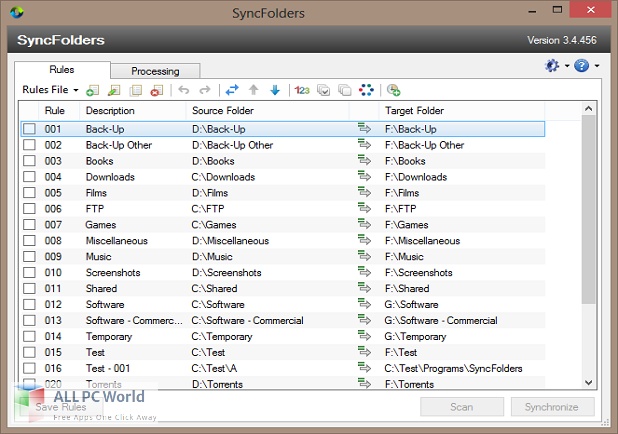The height and width of the screenshot is (434, 618).
Task: Check the box for rule 001 Back-Up
Action: [29, 129]
